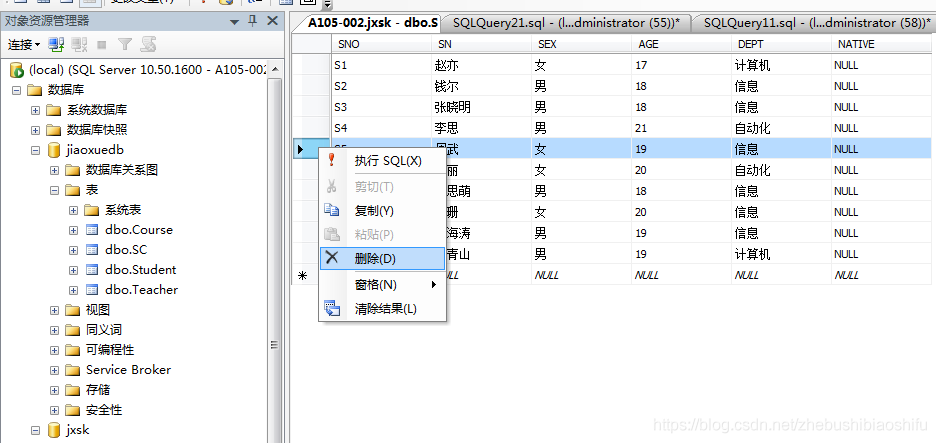Collapse the jiaoxuedb database node
The height and width of the screenshot is (443, 936).
point(35,150)
